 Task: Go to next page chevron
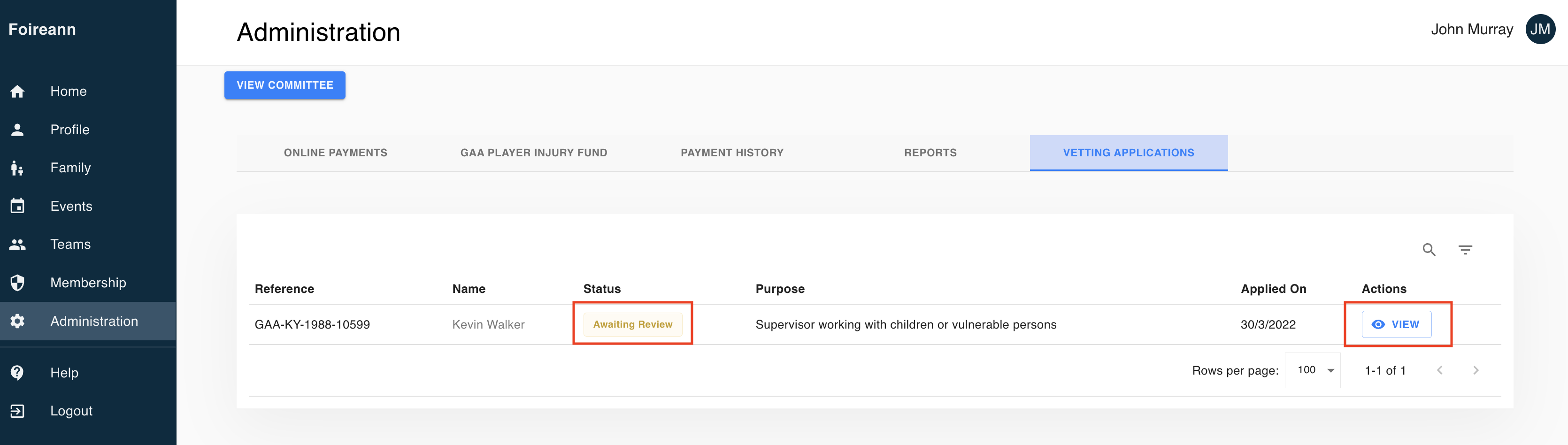click(1476, 370)
